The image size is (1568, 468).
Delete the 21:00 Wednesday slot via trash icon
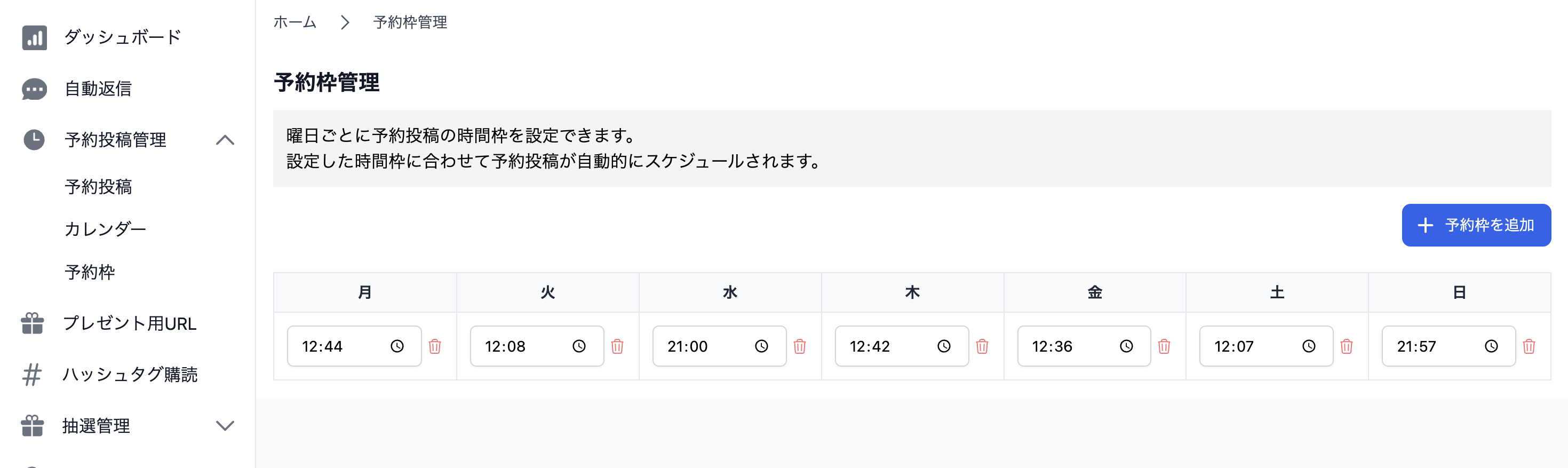click(800, 346)
